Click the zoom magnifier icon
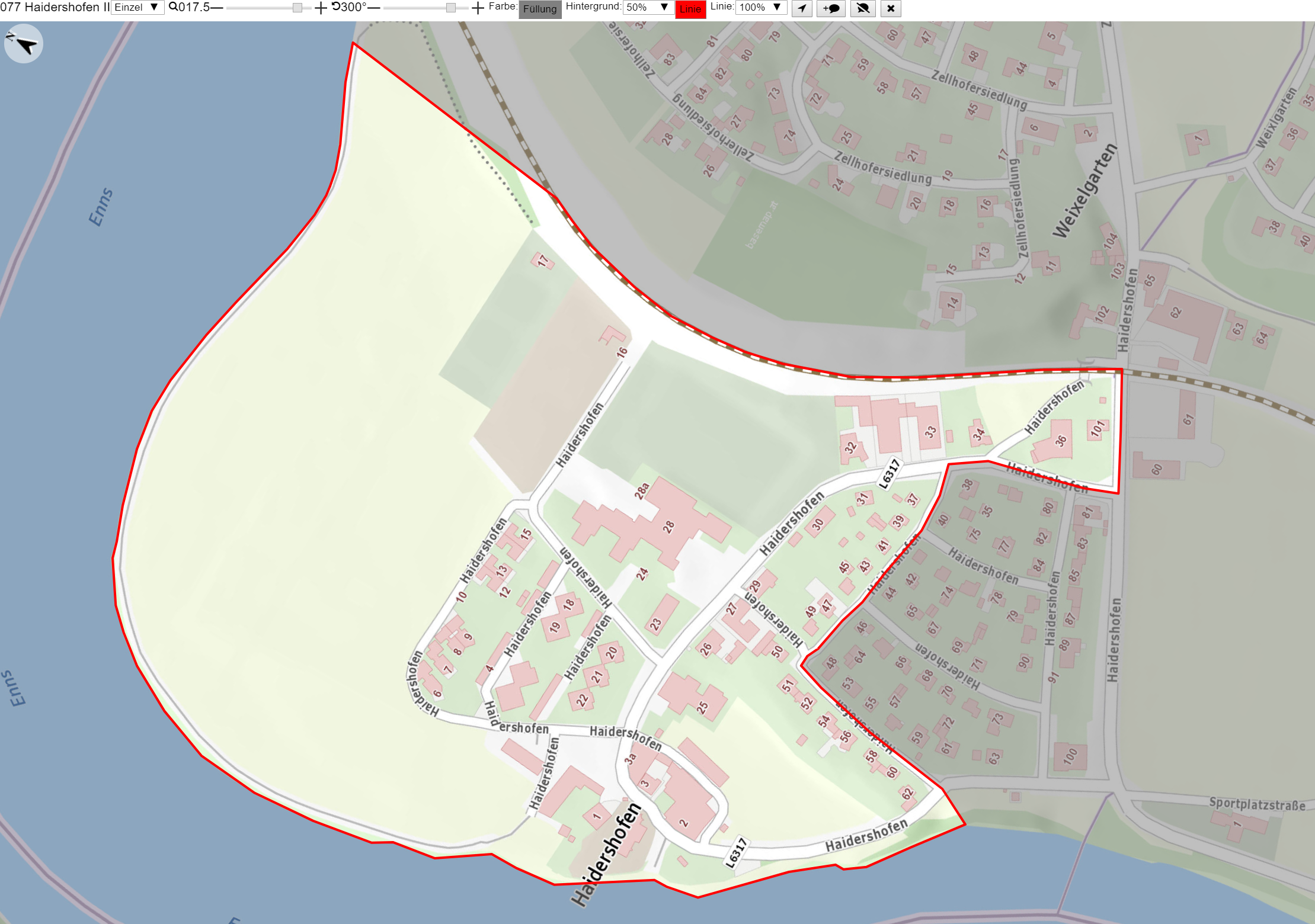The image size is (1315, 924). 173,7
